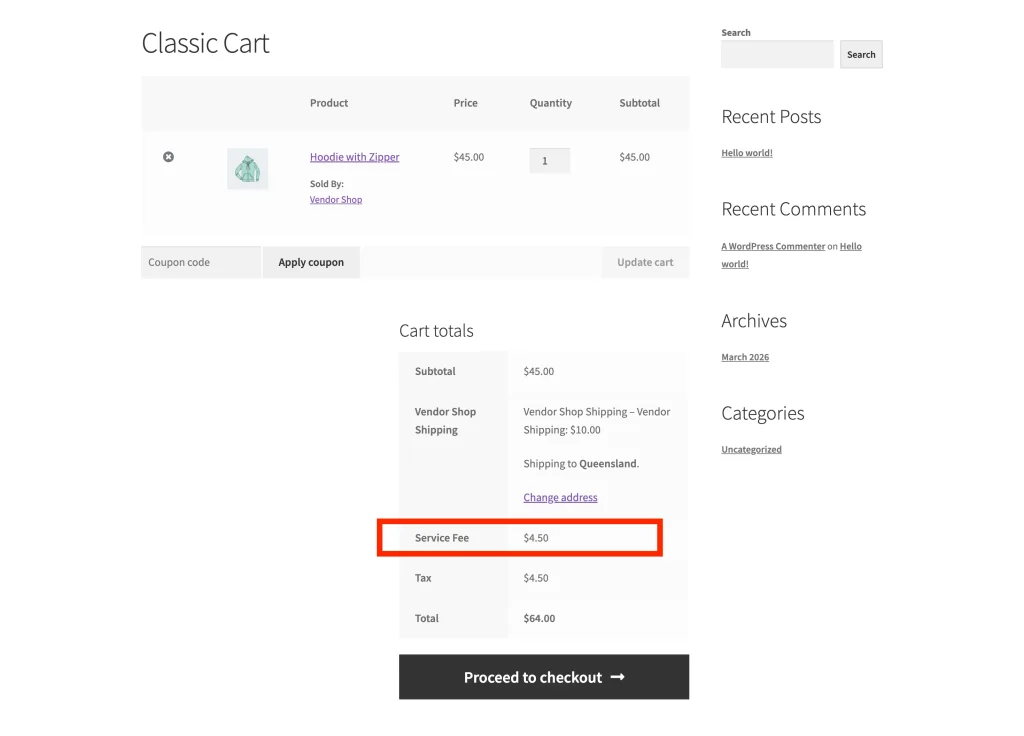Remove Hoodie with Zipper from cart

(x=168, y=157)
